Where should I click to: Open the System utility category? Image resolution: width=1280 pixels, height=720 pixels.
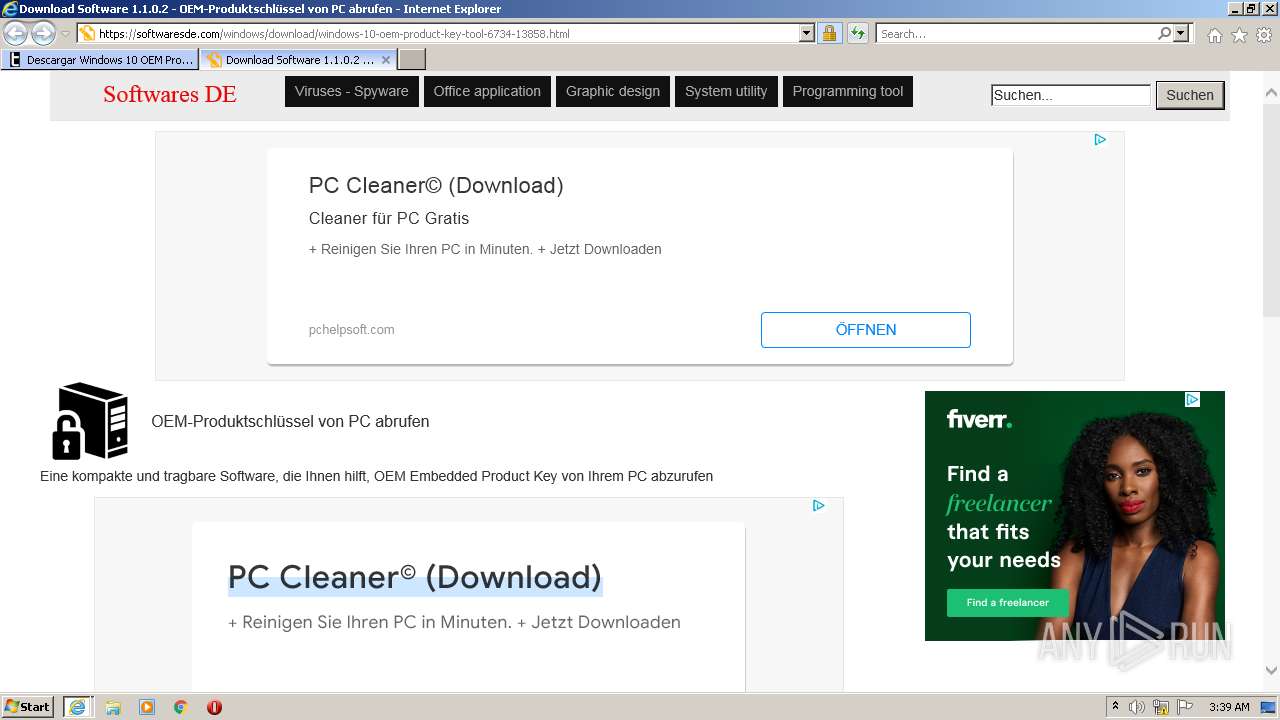(726, 91)
